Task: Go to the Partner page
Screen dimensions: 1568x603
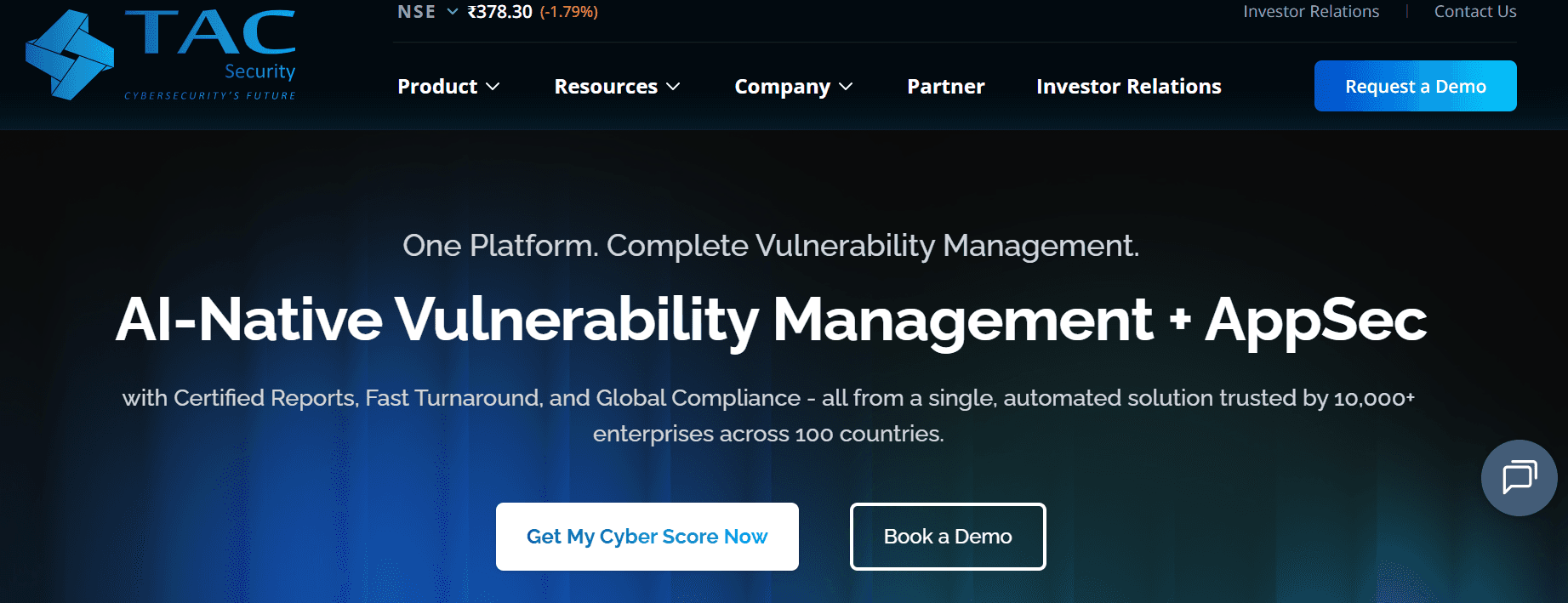Action: [946, 87]
